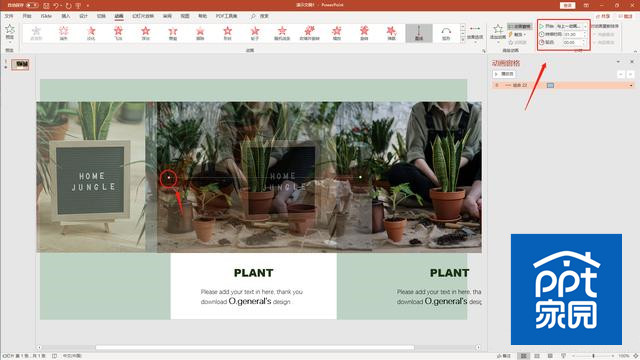
Task: Click the search (搜索) box in ribbon
Action: [x=260, y=16]
